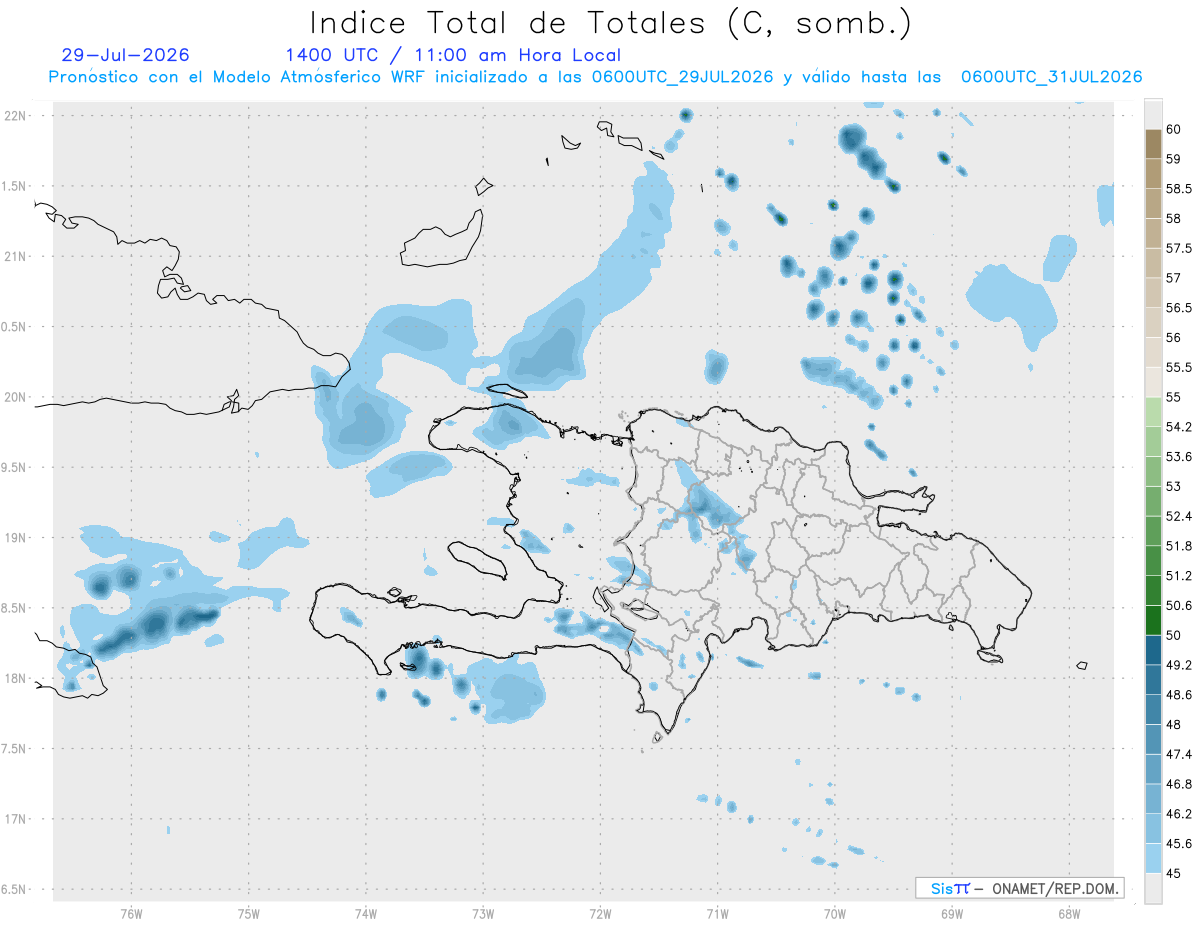Click the "73W" longitude label
Screen dimensions: 1200x927
(x=483, y=913)
